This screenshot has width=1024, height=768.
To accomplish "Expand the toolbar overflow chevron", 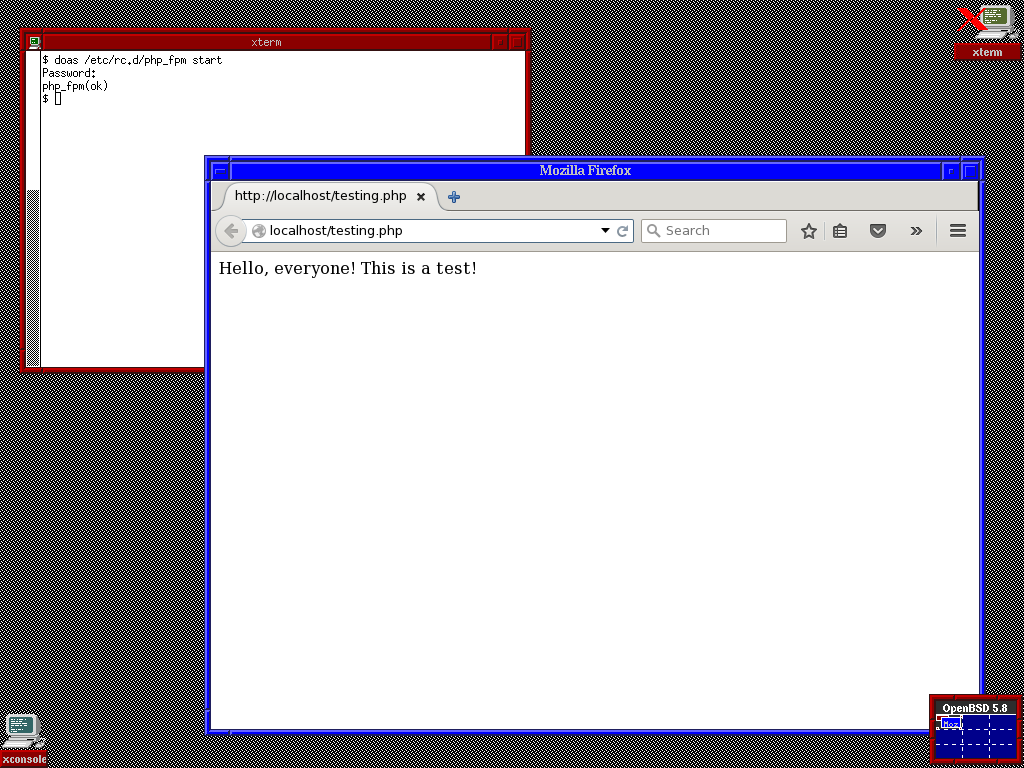I will (916, 231).
